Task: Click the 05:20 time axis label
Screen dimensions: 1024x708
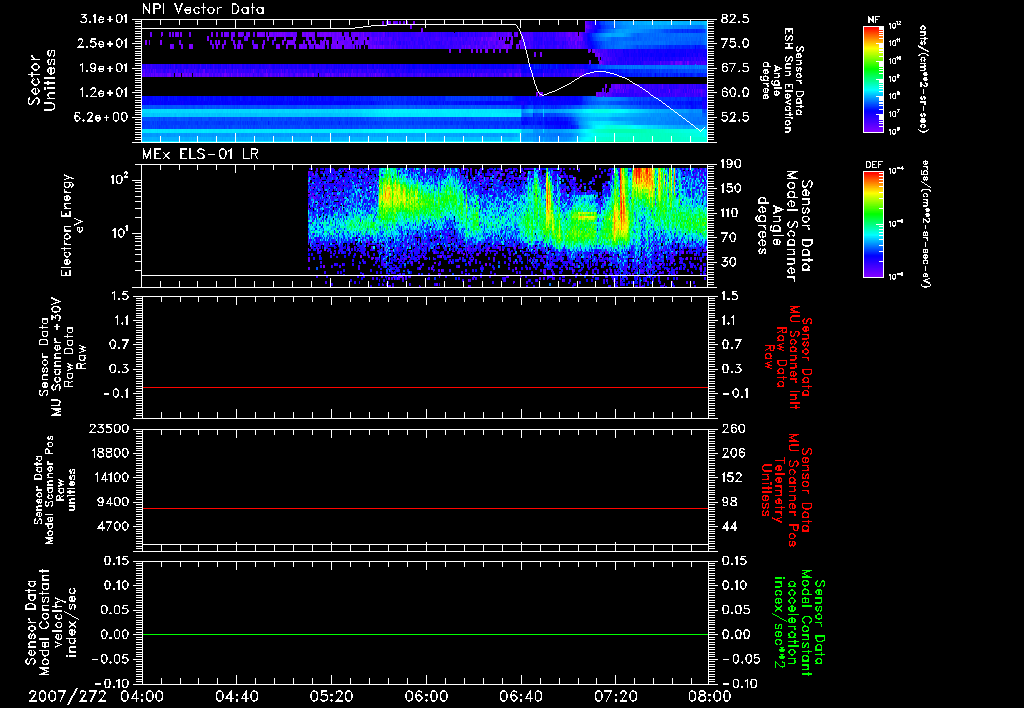Action: (x=331, y=696)
